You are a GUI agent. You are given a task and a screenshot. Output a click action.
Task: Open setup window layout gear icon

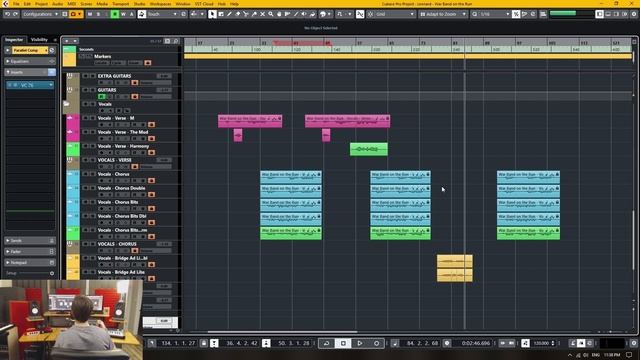click(x=634, y=14)
